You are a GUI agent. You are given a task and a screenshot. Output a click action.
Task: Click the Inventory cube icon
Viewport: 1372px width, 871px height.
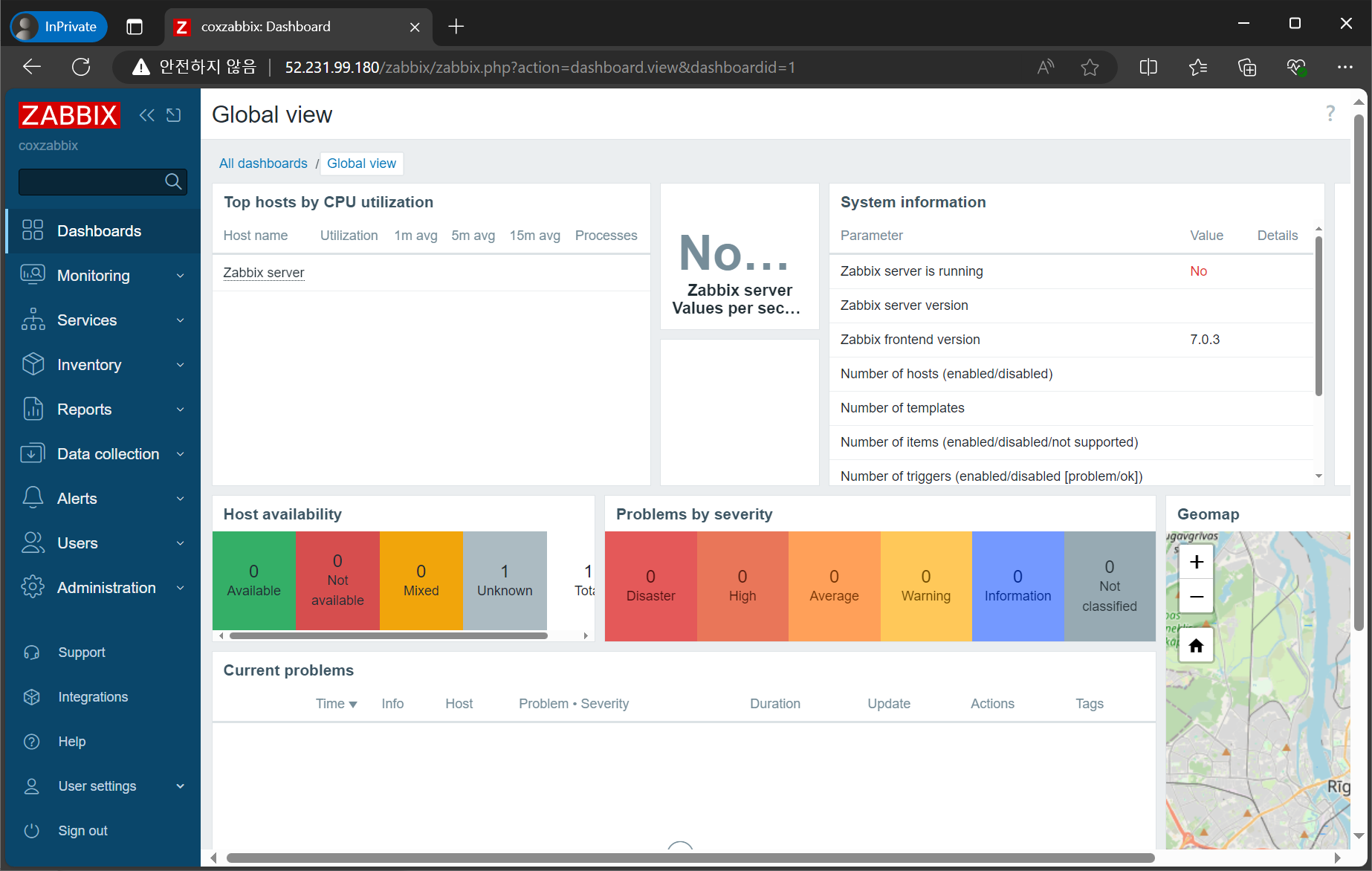coord(33,364)
